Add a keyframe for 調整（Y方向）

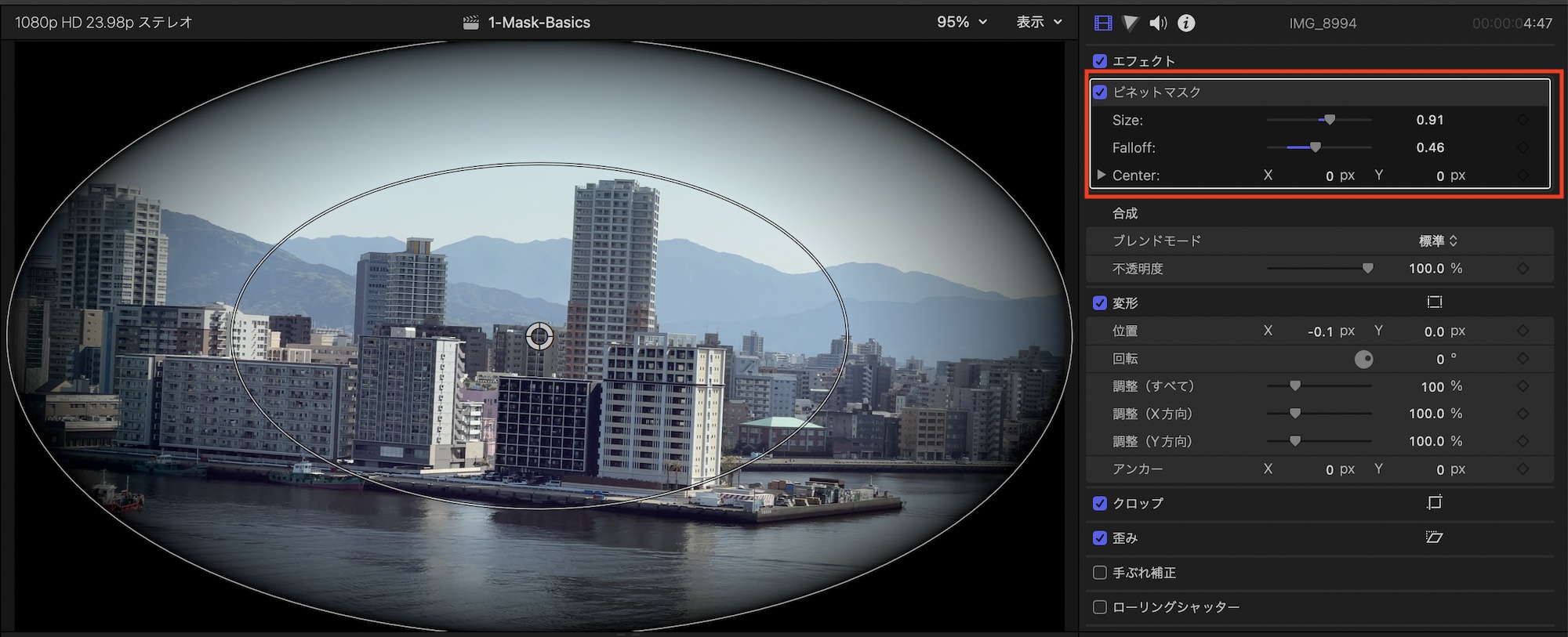pos(1523,441)
